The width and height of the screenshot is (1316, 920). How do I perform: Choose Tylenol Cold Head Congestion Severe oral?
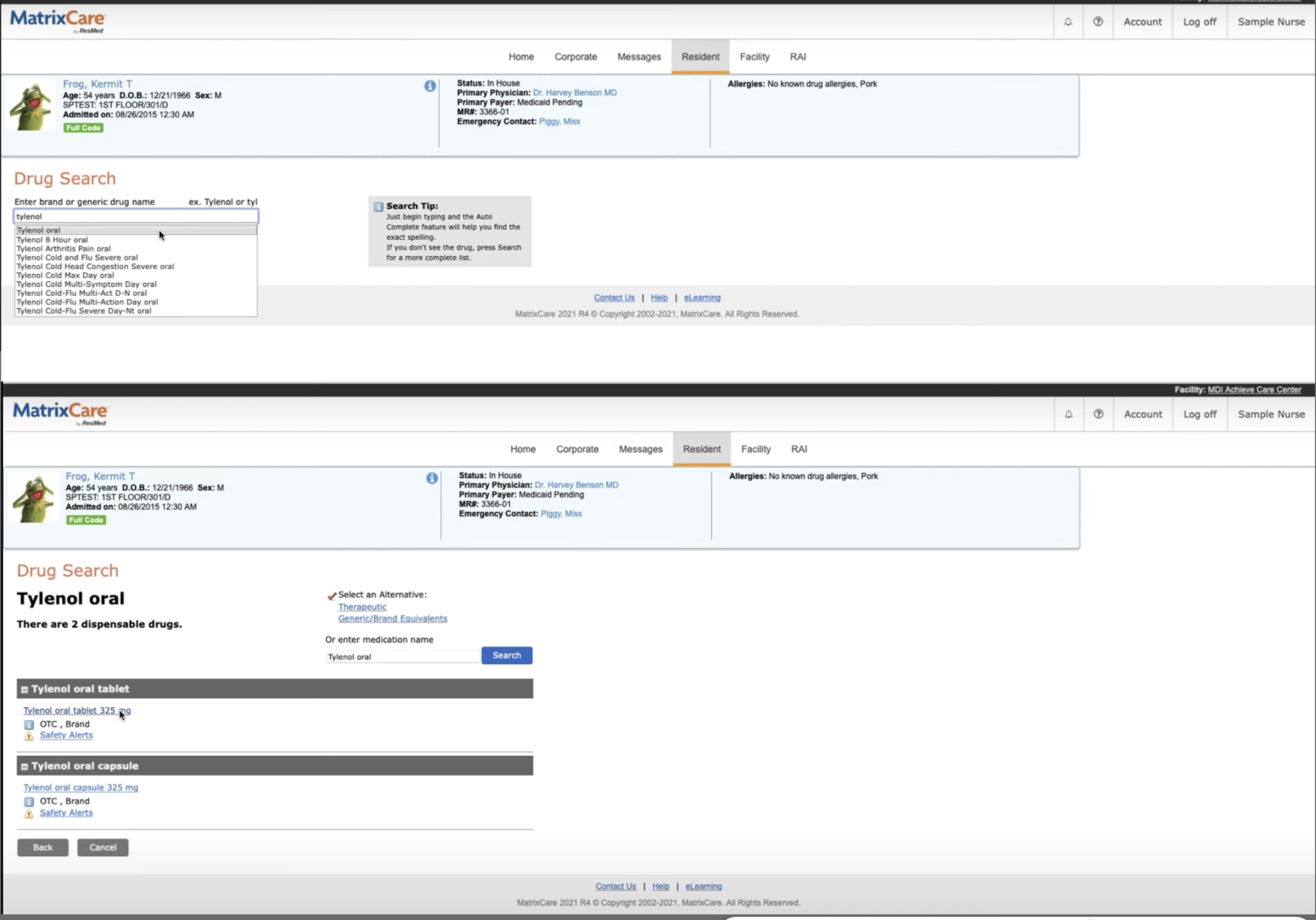136,267
